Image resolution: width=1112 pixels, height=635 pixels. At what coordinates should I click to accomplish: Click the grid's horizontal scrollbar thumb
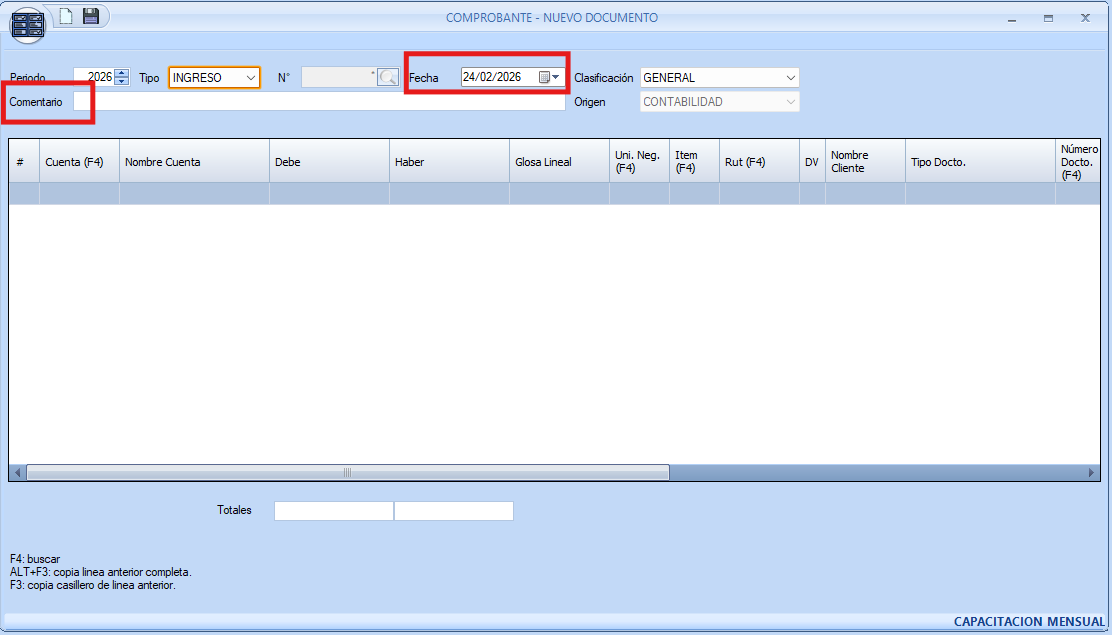point(347,472)
